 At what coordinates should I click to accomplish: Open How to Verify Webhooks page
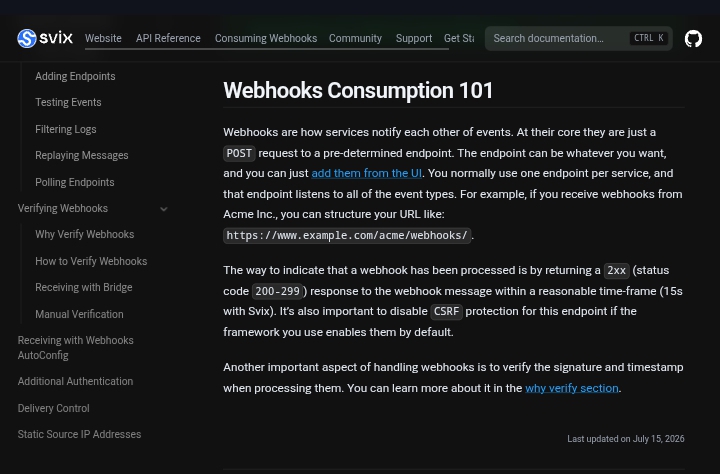click(x=91, y=261)
